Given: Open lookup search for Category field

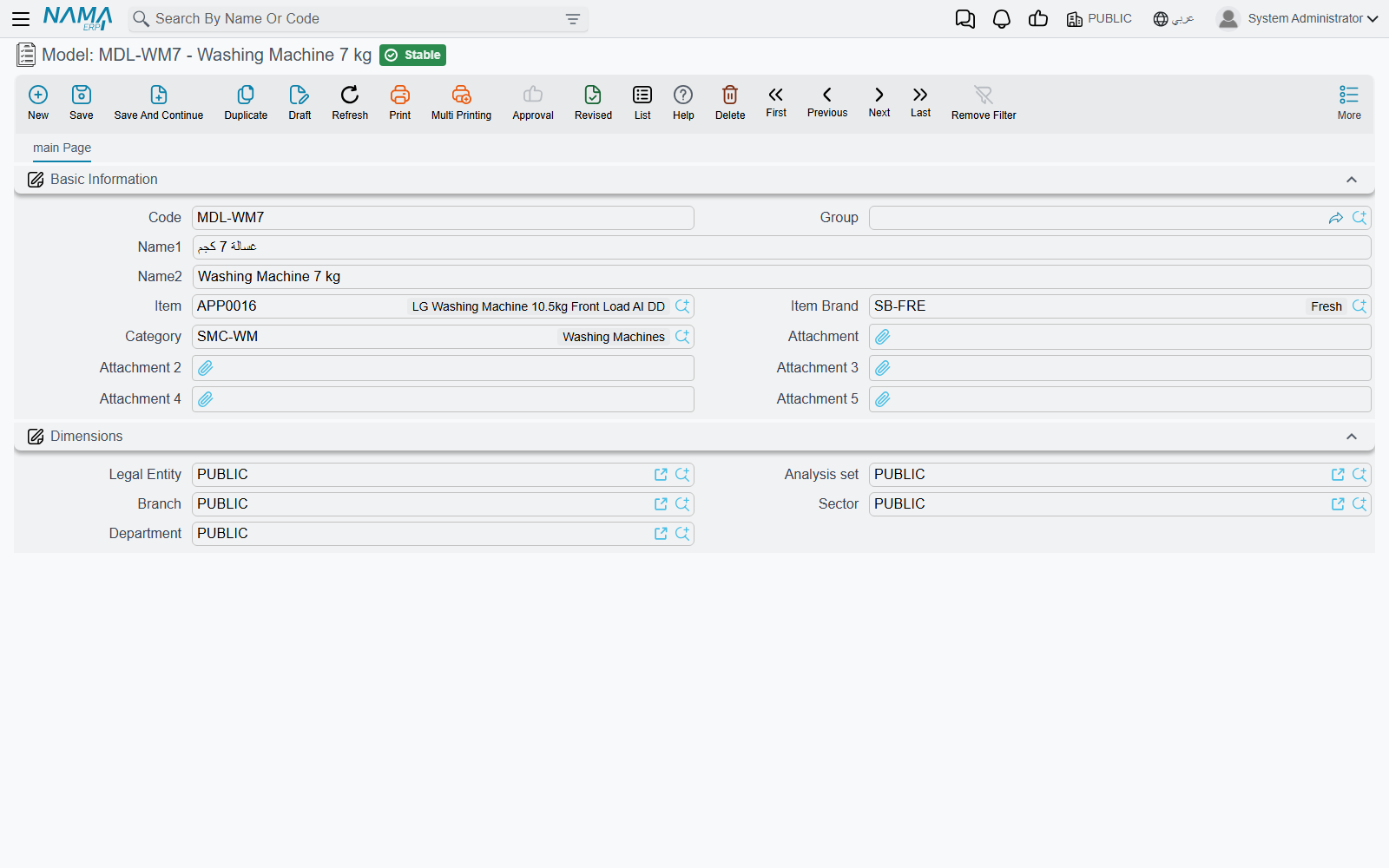Looking at the screenshot, I should [682, 337].
